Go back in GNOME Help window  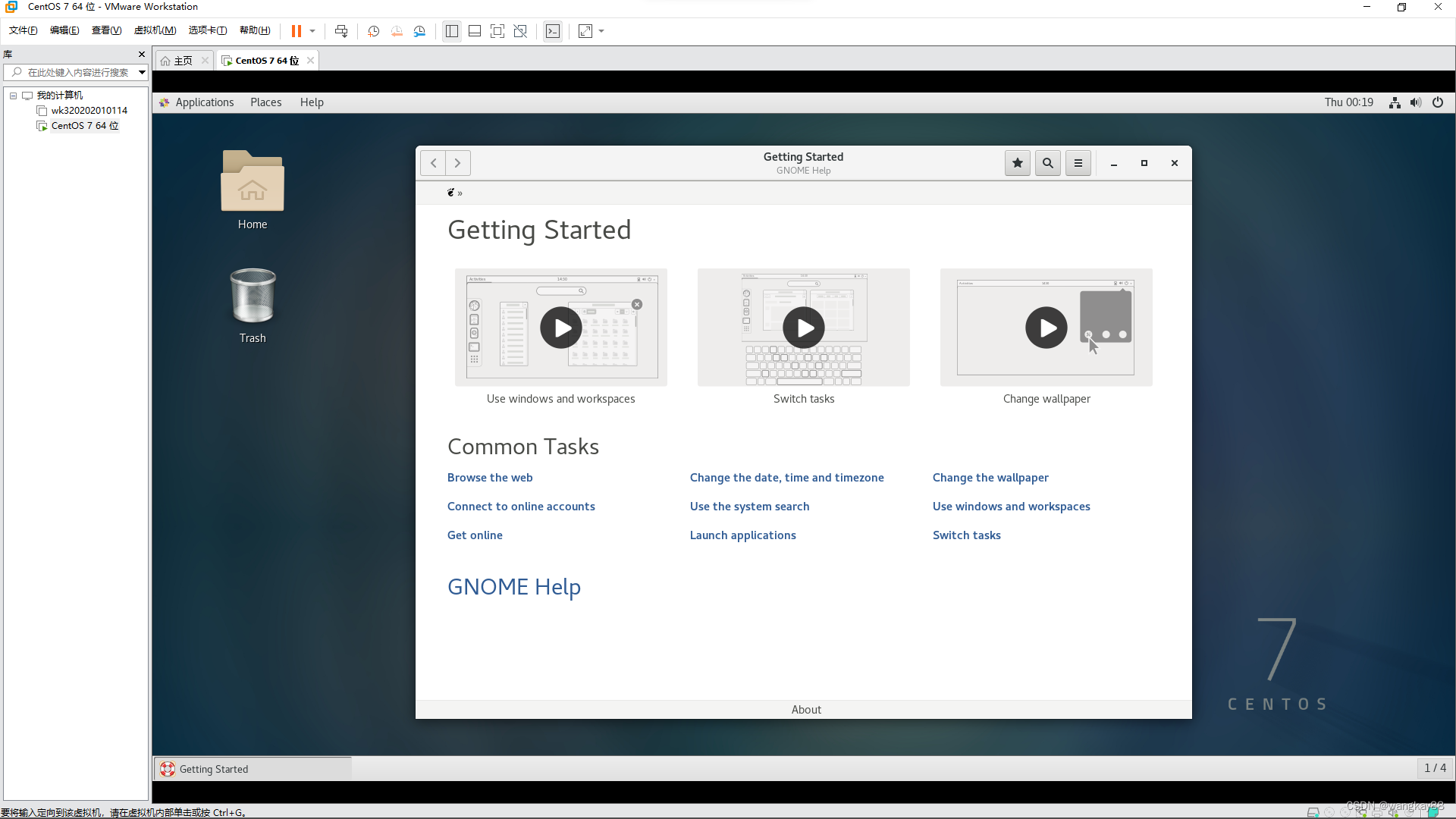[433, 163]
